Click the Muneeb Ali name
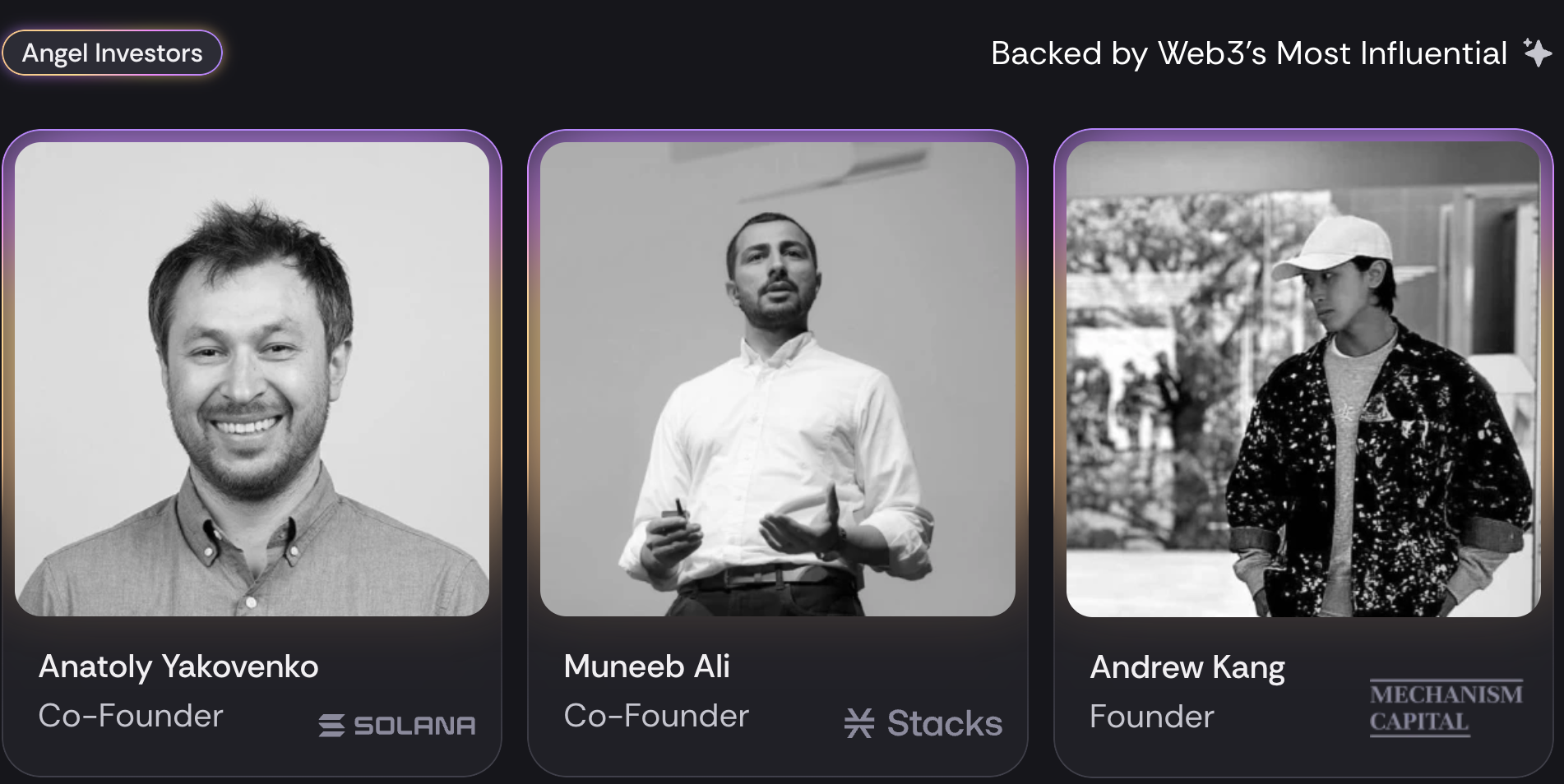Image resolution: width=1564 pixels, height=784 pixels. pos(646,666)
